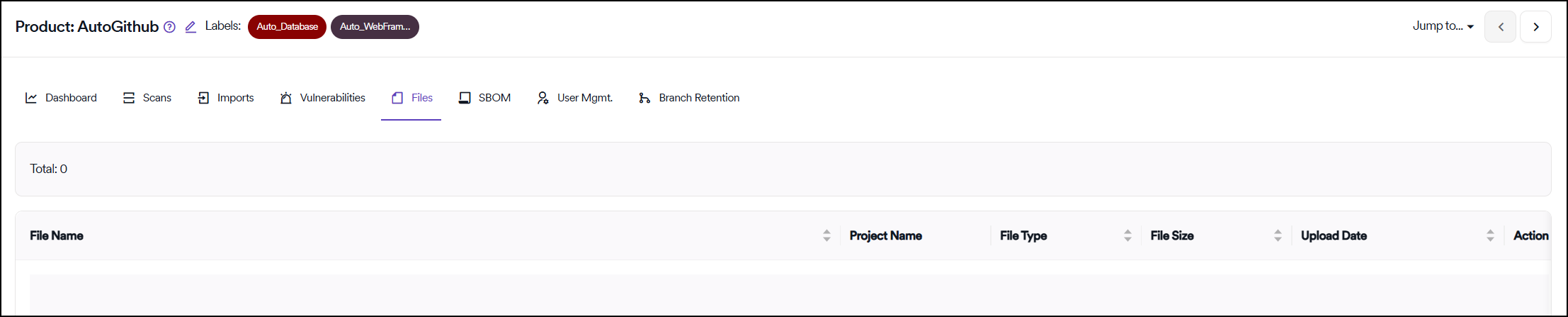Sort by File Type column arrows

point(1127,235)
